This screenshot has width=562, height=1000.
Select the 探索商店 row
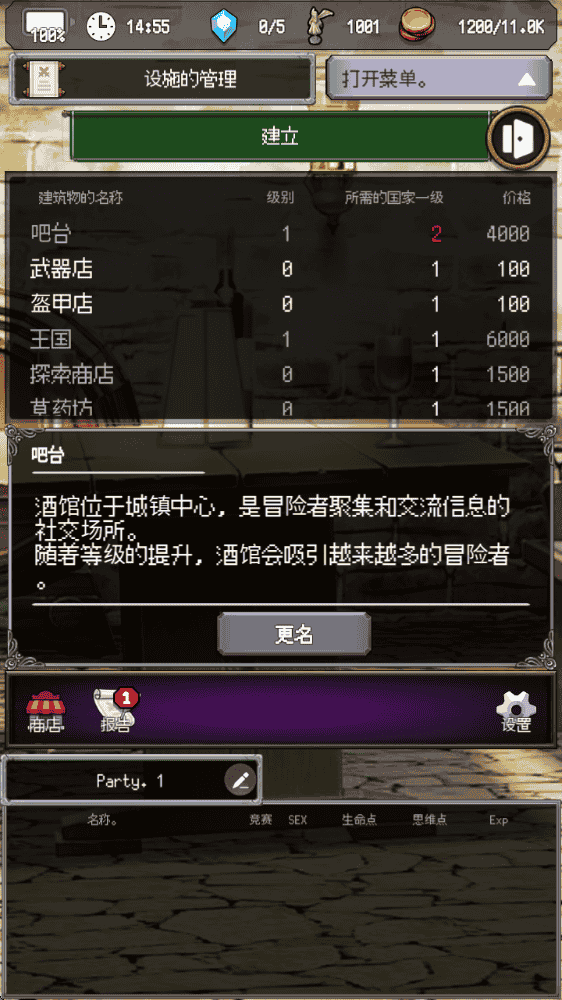(280, 374)
